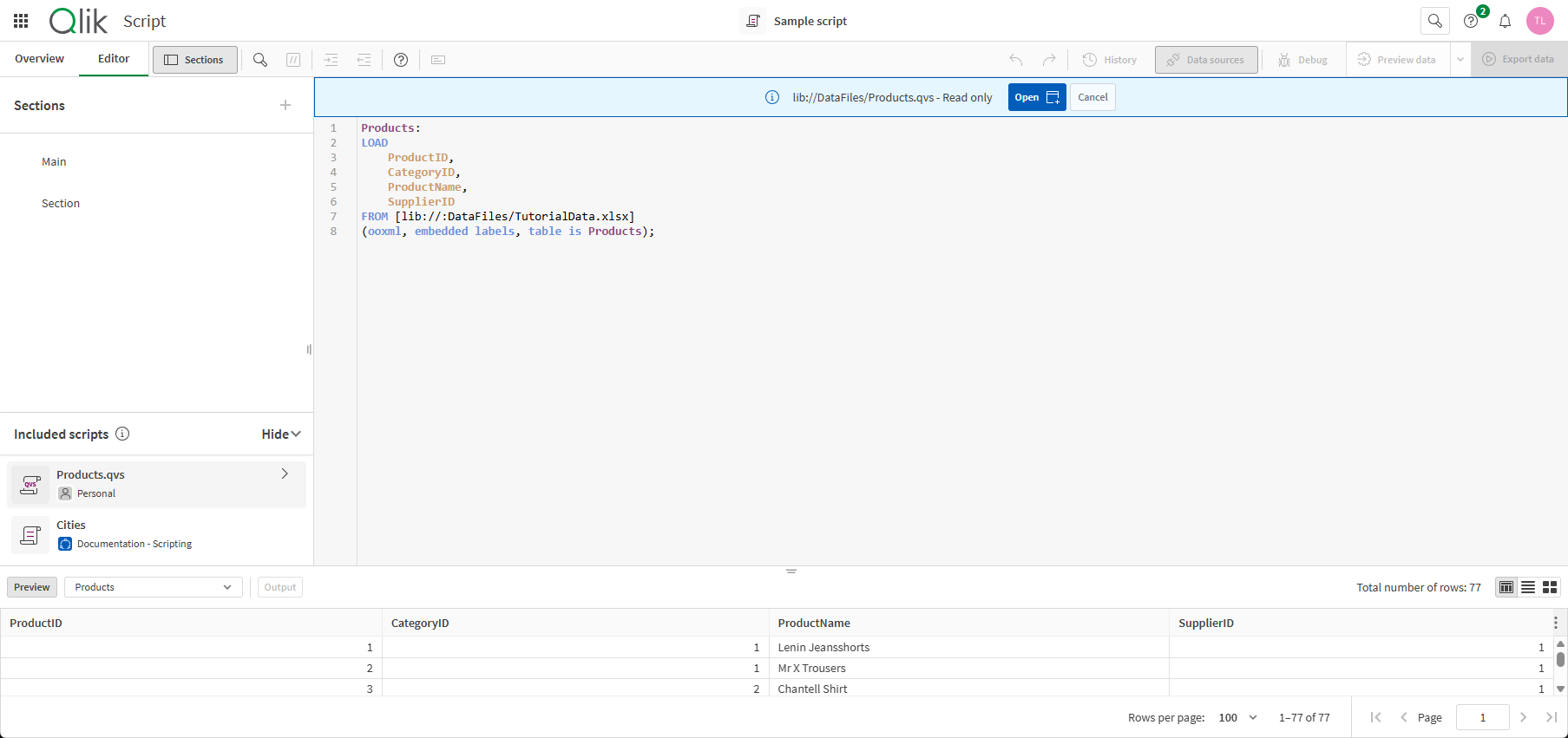Screen dimensions: 1568x738
Task: Switch to the Overview tab
Action: [x=39, y=59]
